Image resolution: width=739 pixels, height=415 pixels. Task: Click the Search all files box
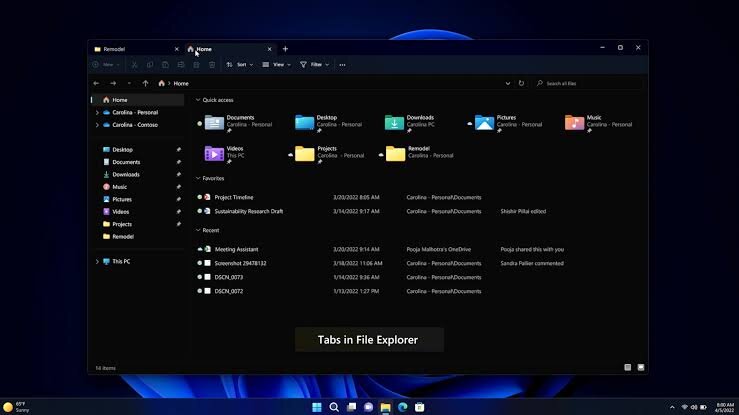[x=588, y=83]
